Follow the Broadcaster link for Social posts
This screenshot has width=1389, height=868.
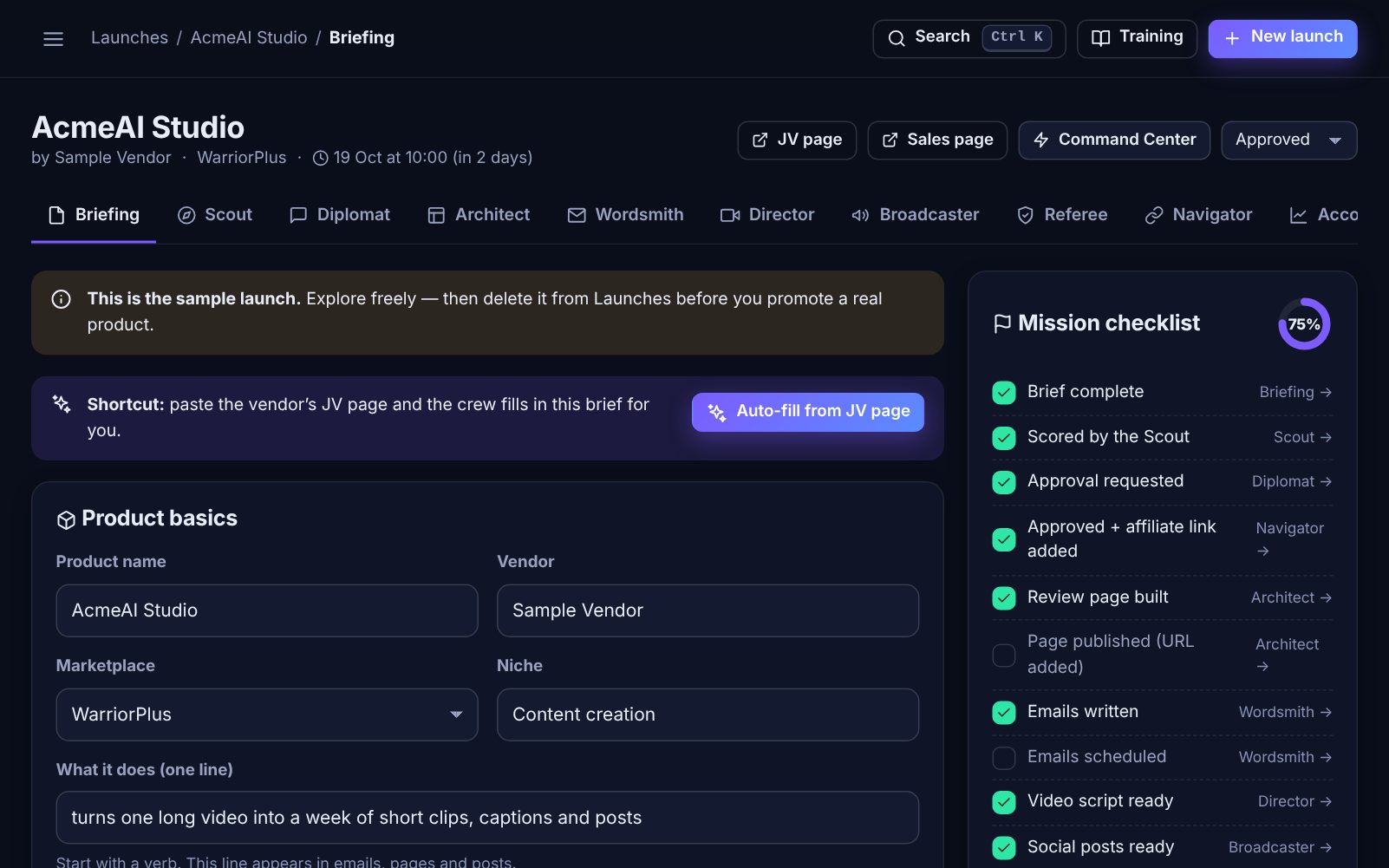(1280, 848)
